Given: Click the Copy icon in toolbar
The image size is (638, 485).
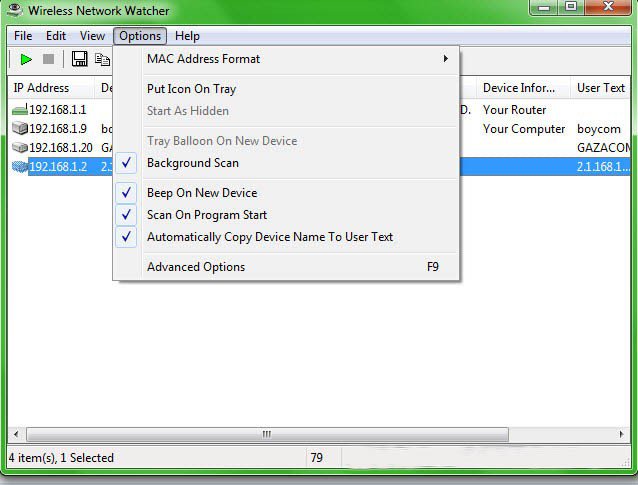Looking at the screenshot, I should pyautogui.click(x=102, y=60).
